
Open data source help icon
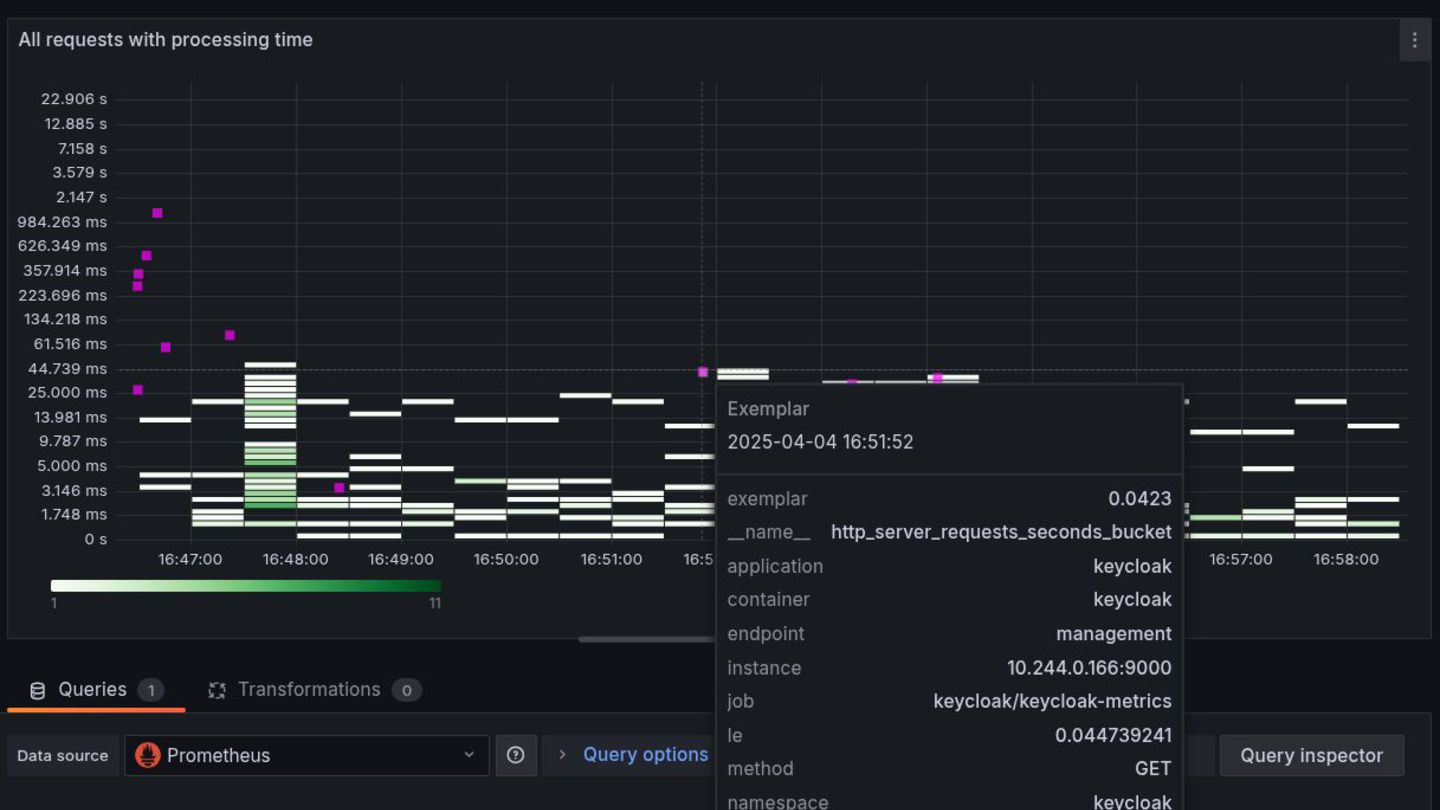(x=516, y=755)
